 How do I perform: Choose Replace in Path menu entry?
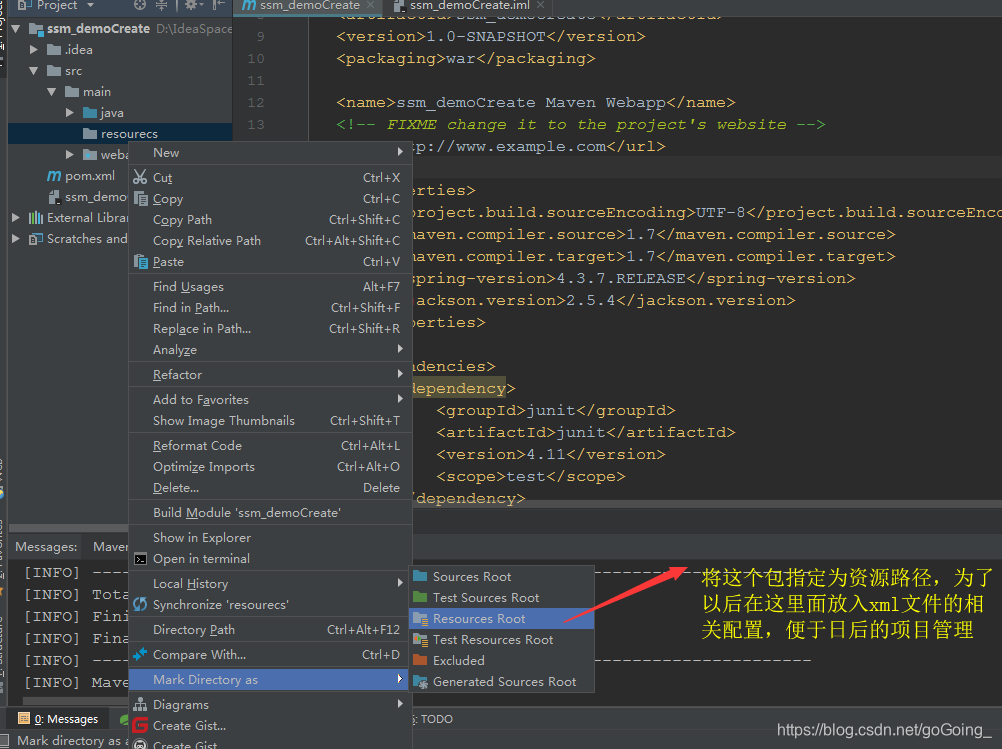[270, 328]
